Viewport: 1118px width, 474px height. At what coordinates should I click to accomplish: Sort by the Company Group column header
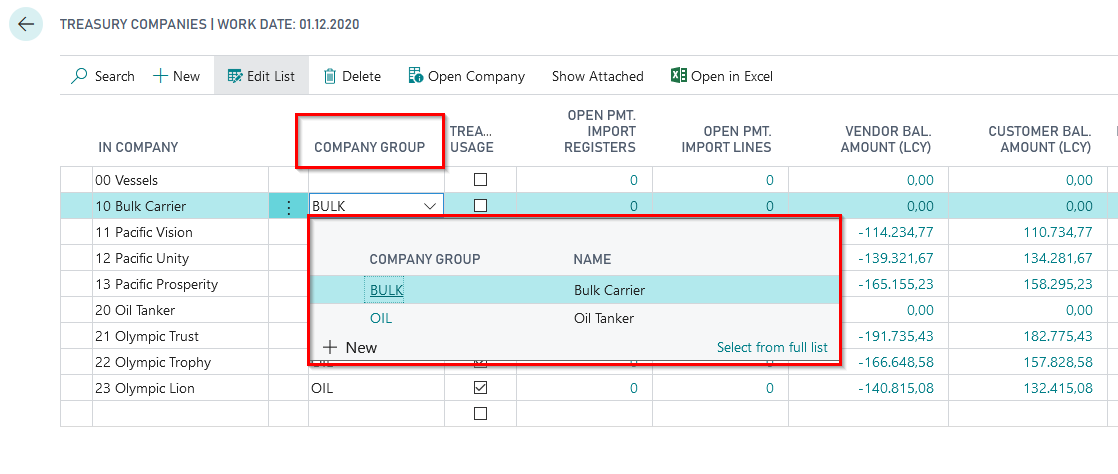[x=370, y=147]
